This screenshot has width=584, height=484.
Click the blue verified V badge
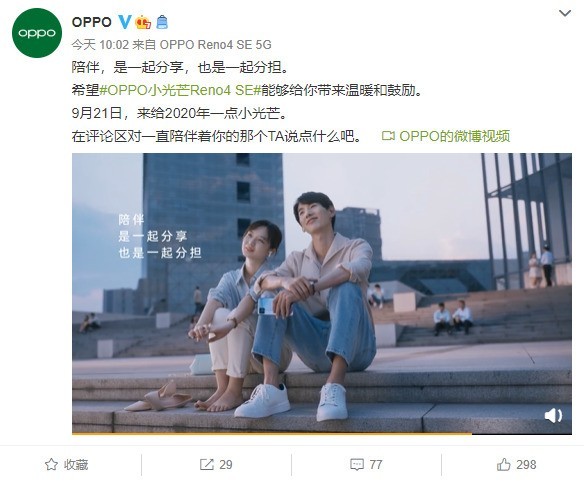(125, 22)
